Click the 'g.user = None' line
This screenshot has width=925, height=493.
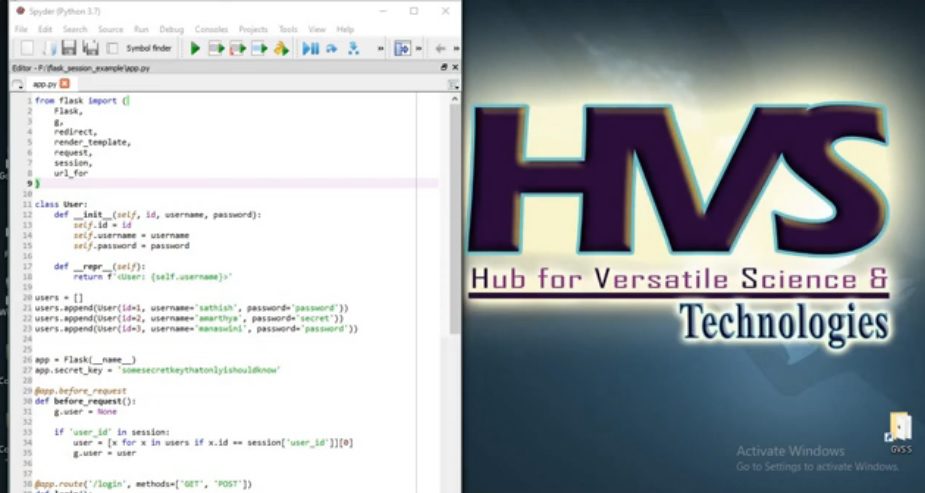(x=86, y=412)
